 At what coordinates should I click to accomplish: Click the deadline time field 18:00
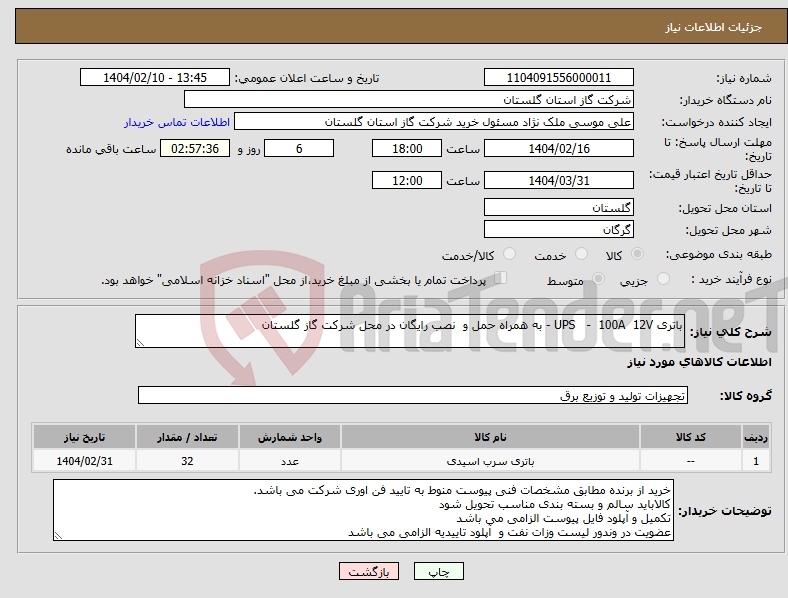pos(407,148)
